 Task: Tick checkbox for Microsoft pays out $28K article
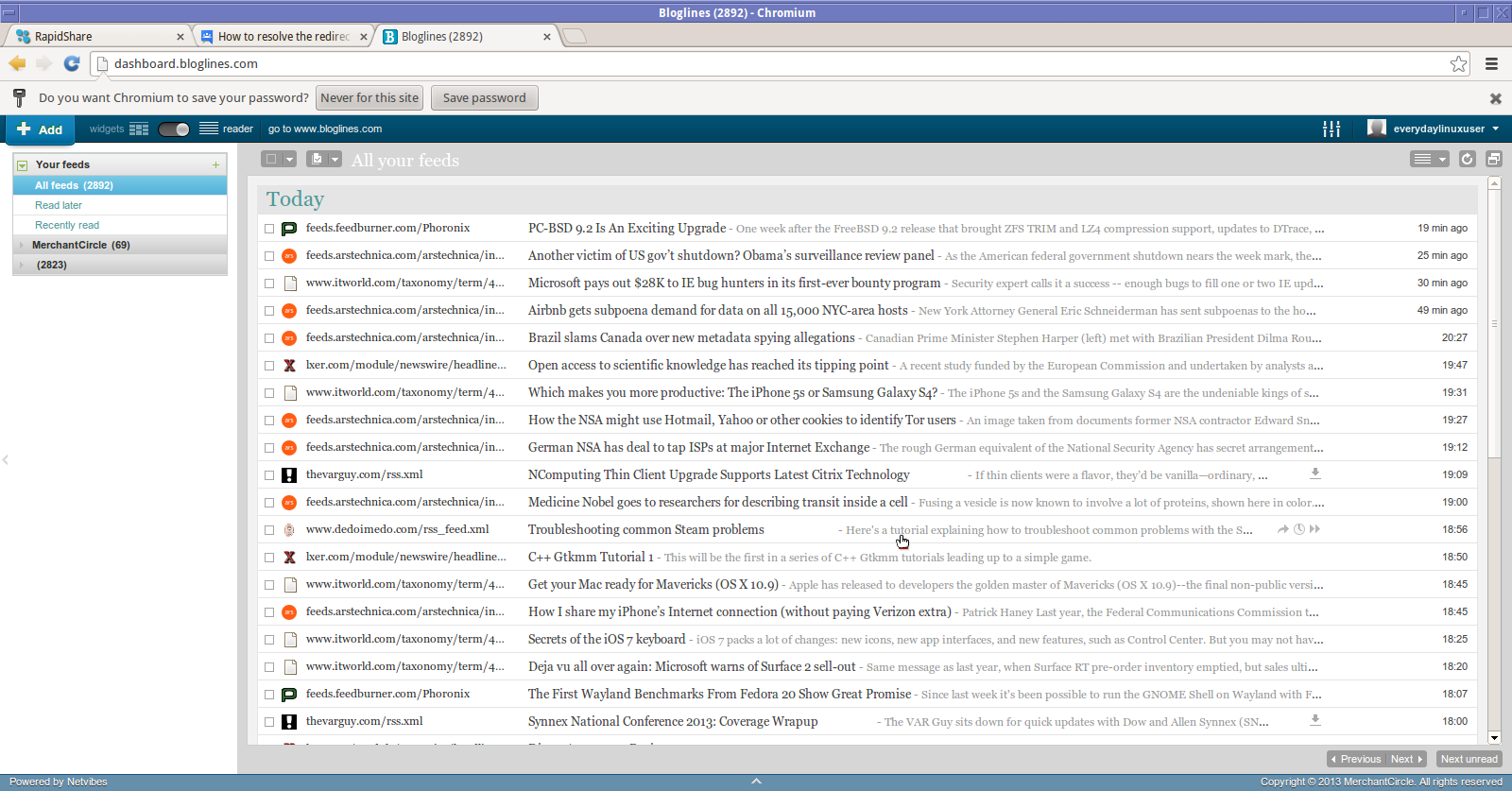point(269,284)
